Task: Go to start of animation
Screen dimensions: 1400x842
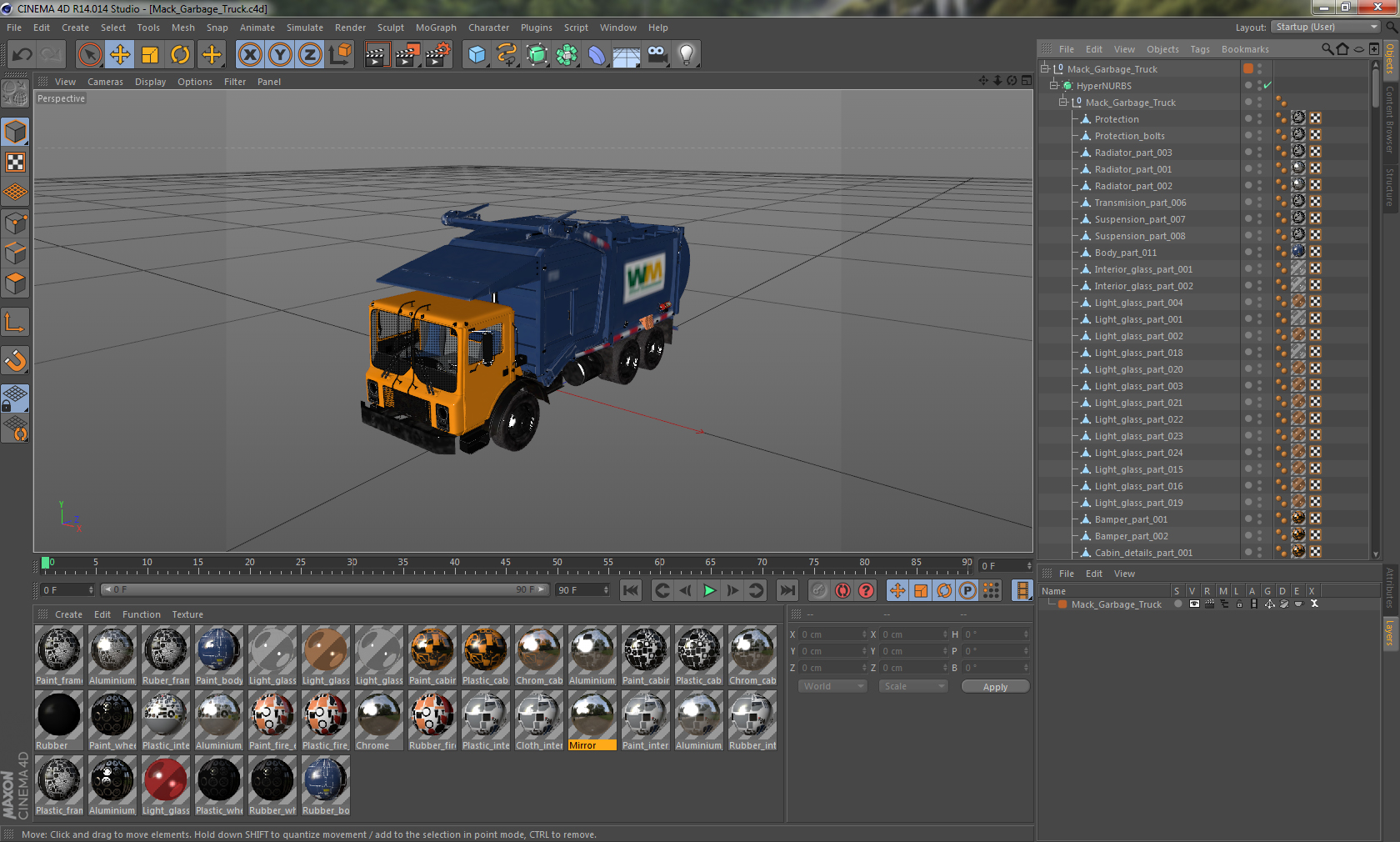Action: pyautogui.click(x=631, y=590)
